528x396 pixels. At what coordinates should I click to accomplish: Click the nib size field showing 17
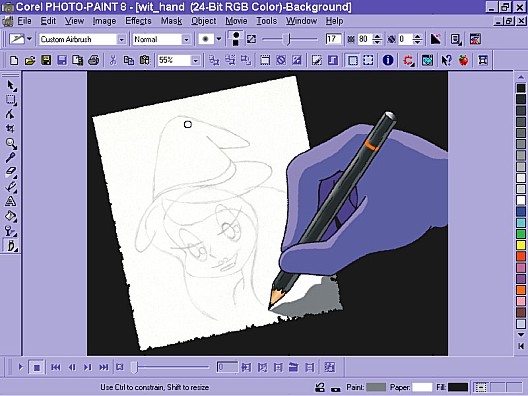click(x=333, y=39)
